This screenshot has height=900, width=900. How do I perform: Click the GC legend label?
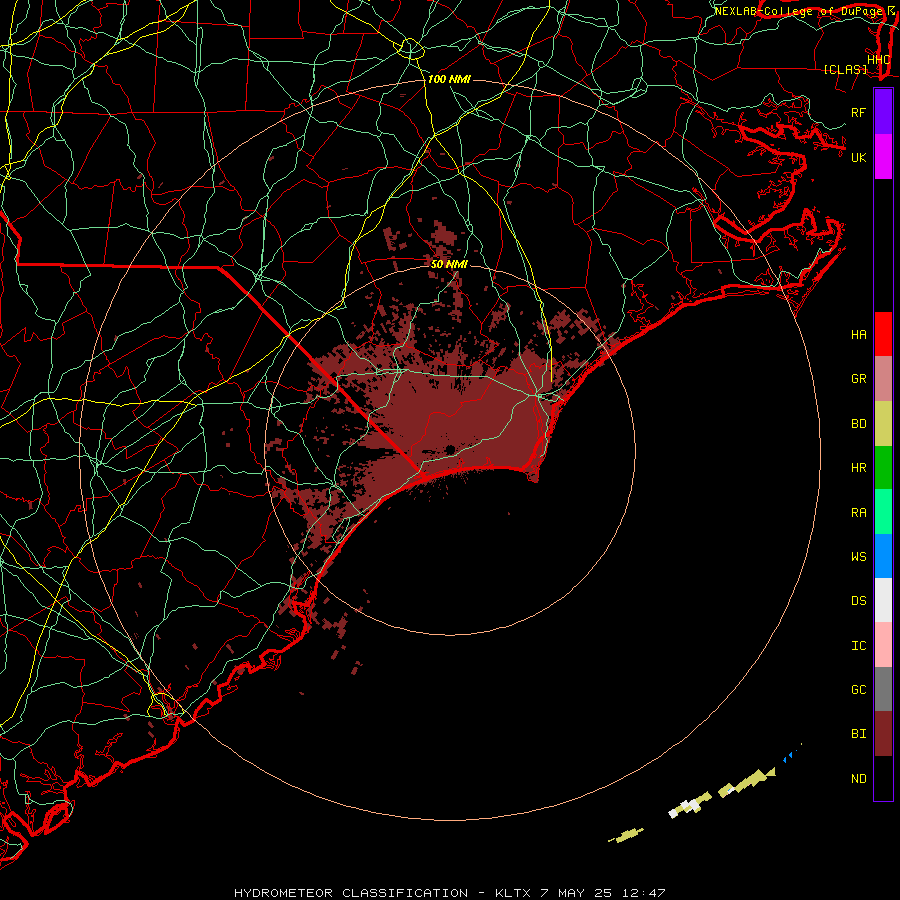859,690
